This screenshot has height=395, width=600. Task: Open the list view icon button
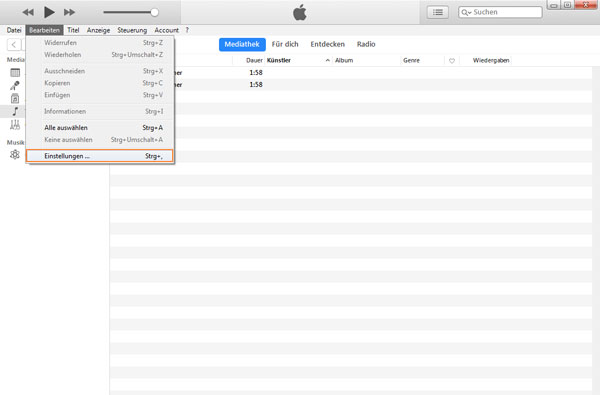pyautogui.click(x=438, y=12)
